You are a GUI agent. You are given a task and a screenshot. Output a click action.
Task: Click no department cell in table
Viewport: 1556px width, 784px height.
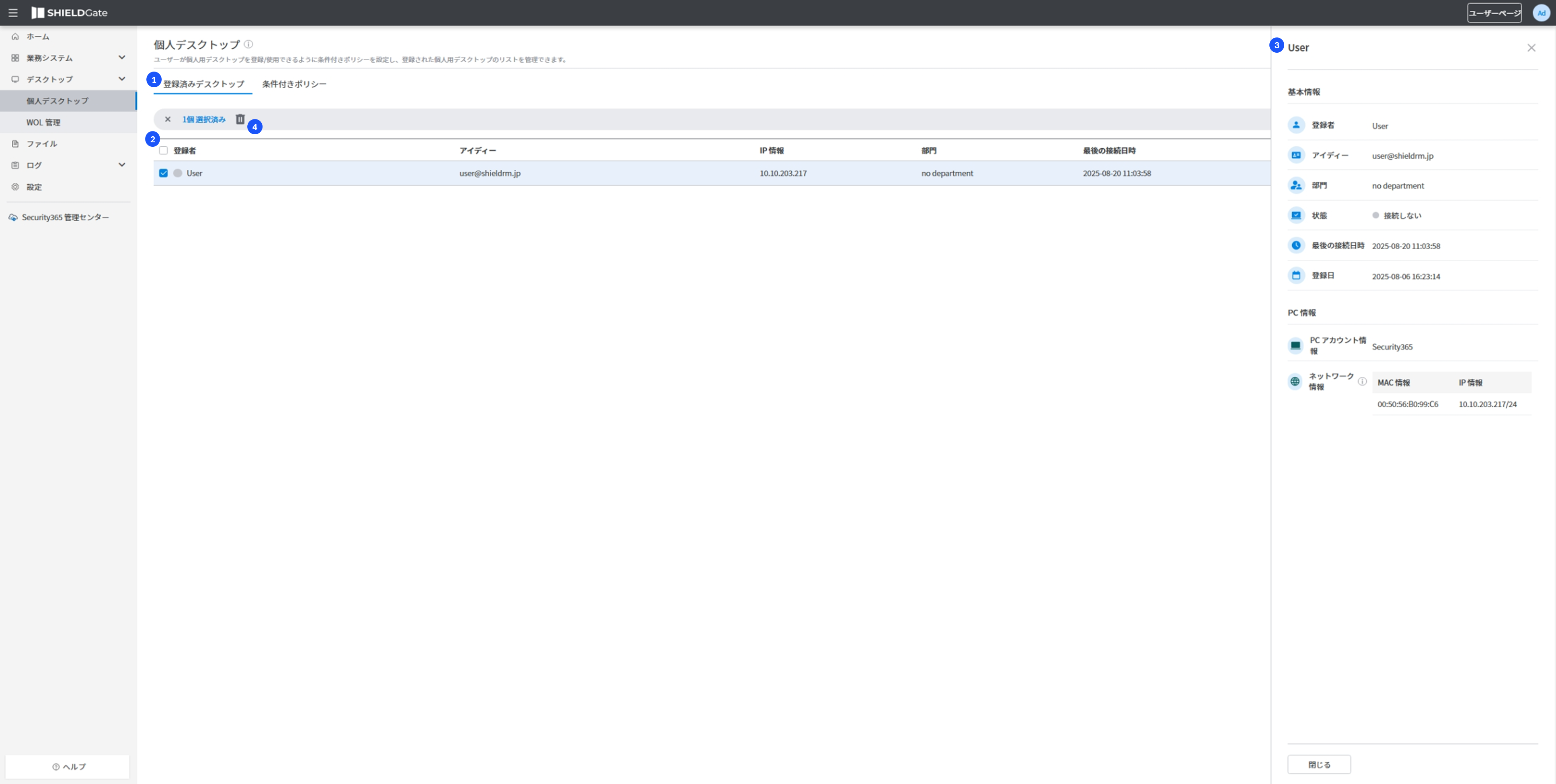946,173
